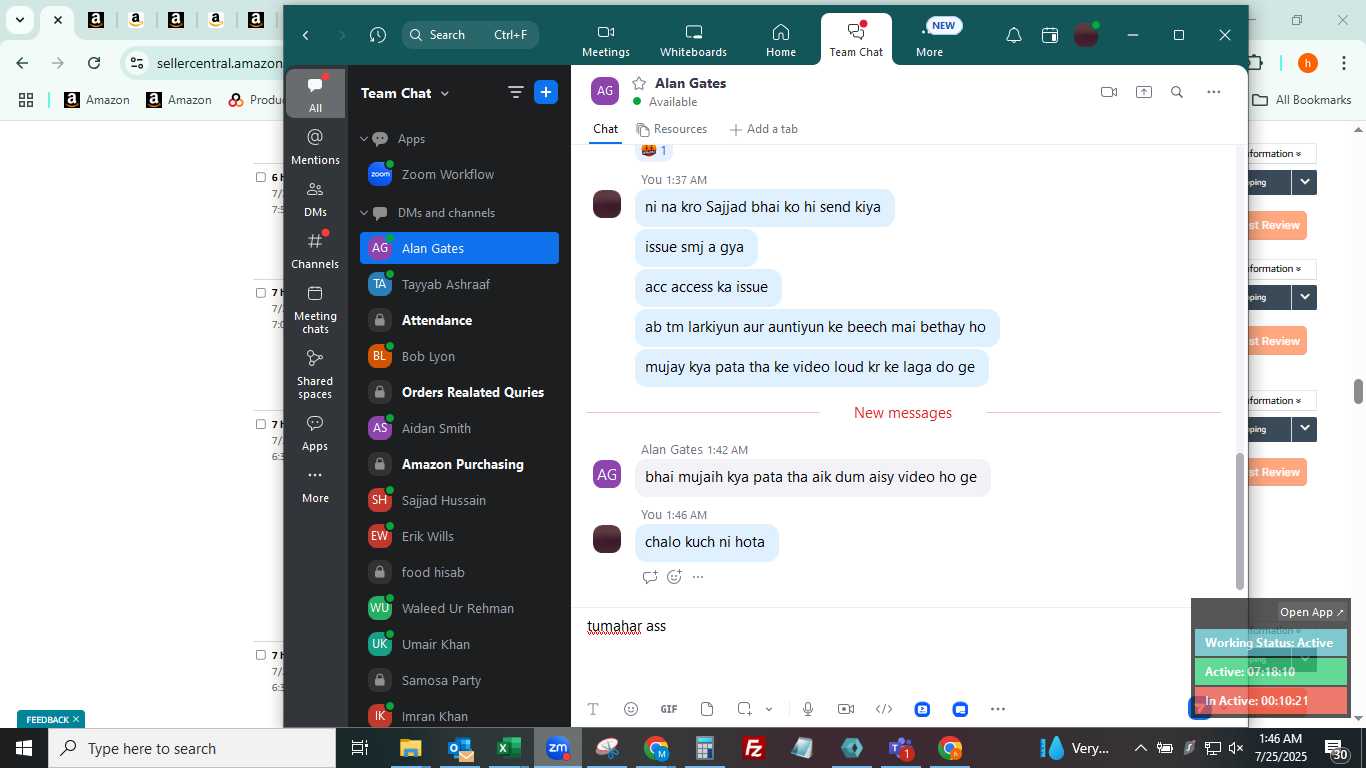Collapse the DMs and channels section
The height and width of the screenshot is (768, 1366).
coord(364,213)
